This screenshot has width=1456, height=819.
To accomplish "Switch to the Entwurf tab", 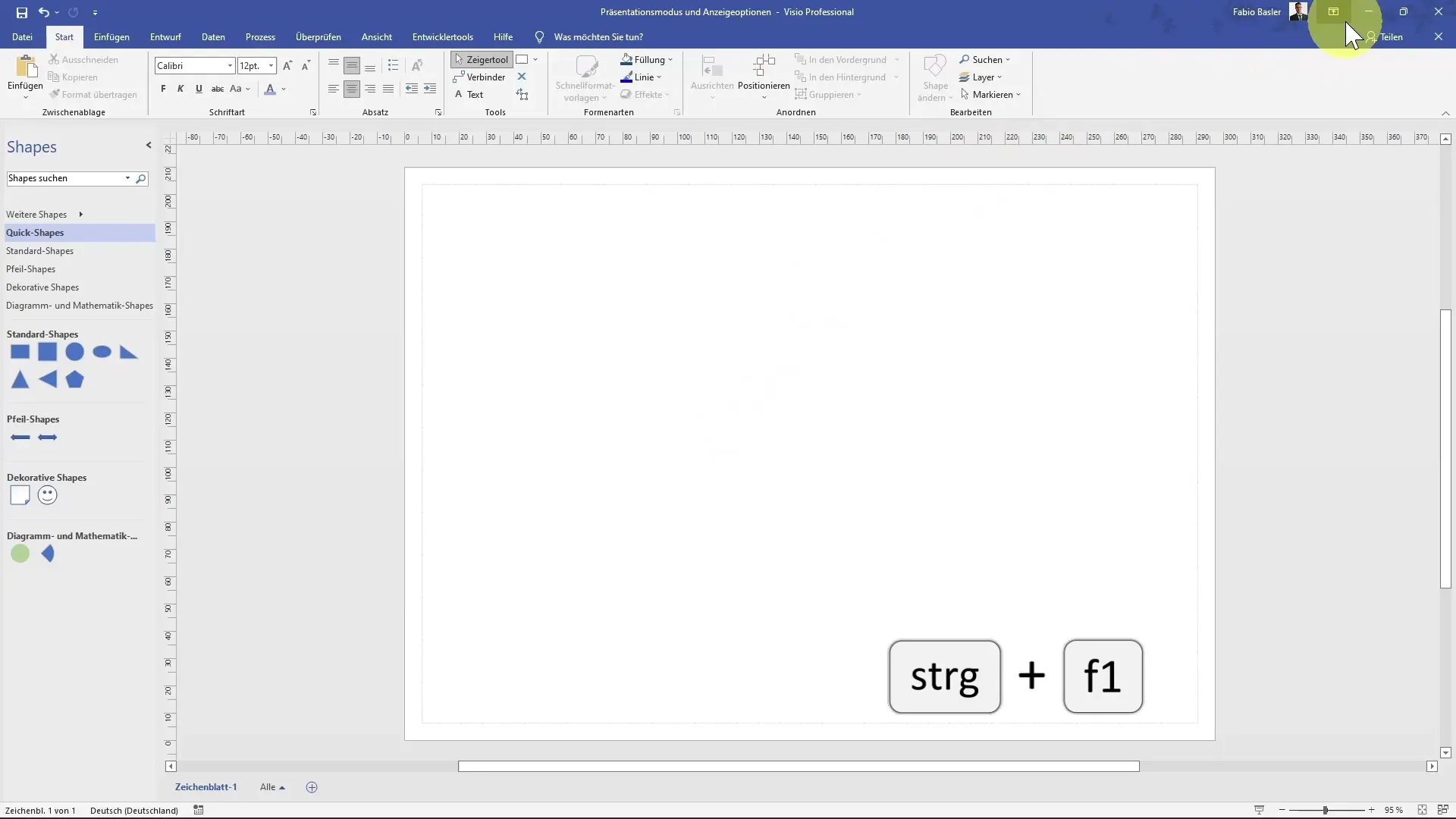I will tap(165, 37).
